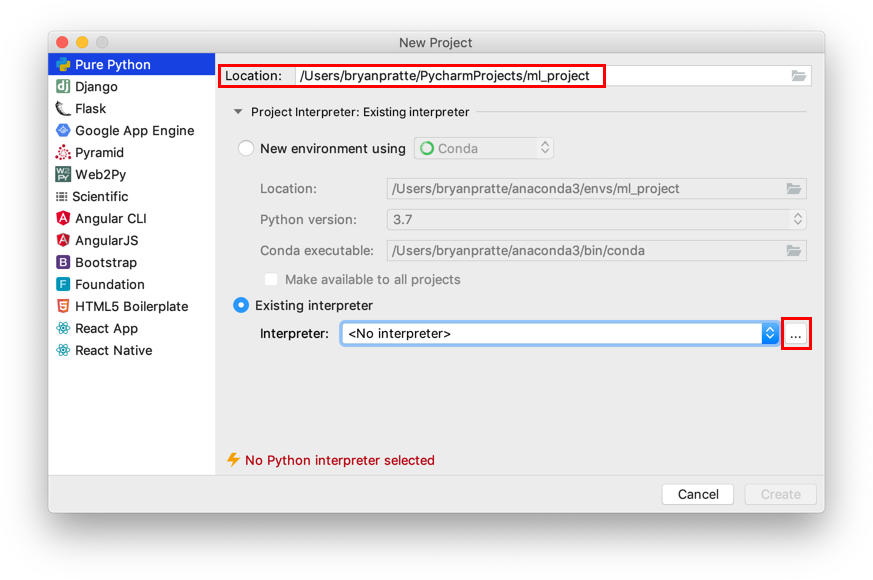Select the New environment using radio button
The image size is (873, 580).
tap(246, 149)
